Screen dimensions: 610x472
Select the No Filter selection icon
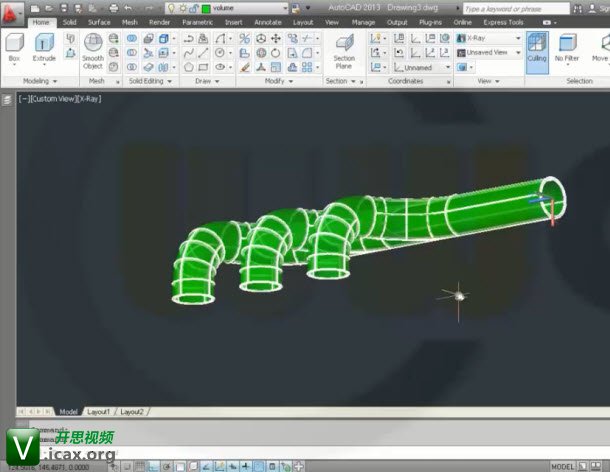click(x=567, y=48)
